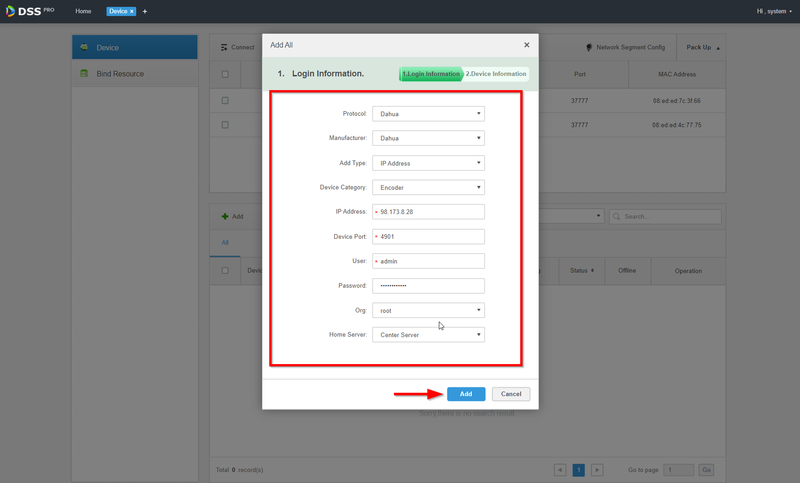
Task: Open the Hi, system user menu
Action: [774, 11]
